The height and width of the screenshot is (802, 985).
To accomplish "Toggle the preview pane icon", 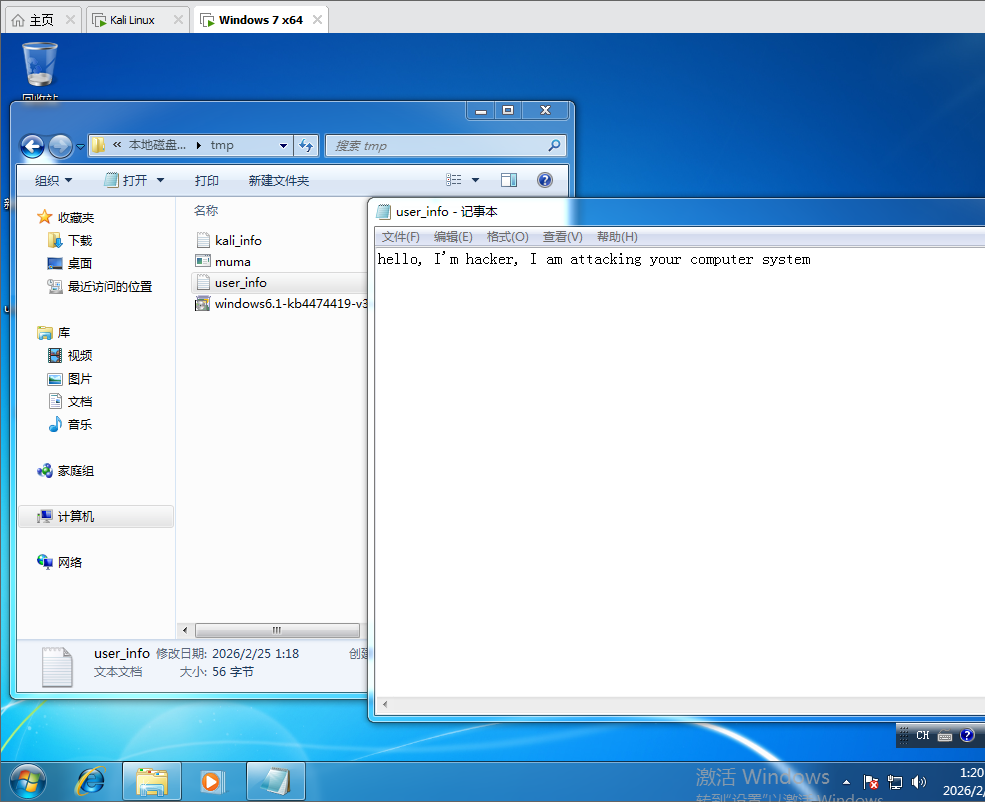I will [x=509, y=180].
